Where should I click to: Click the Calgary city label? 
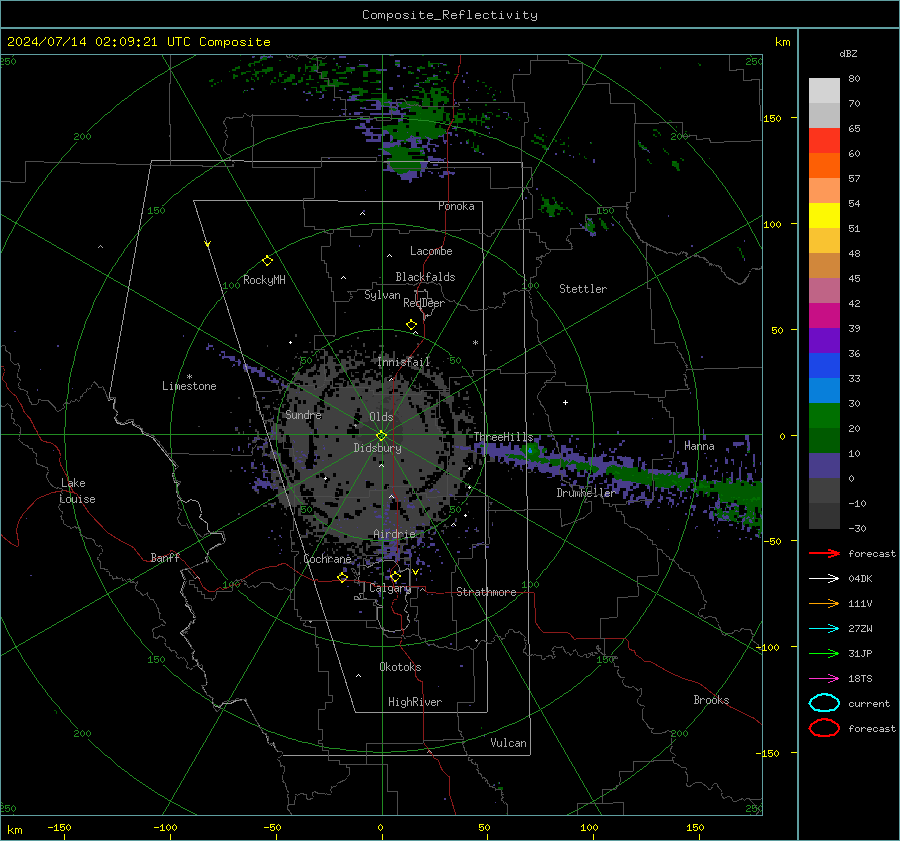tap(390, 588)
